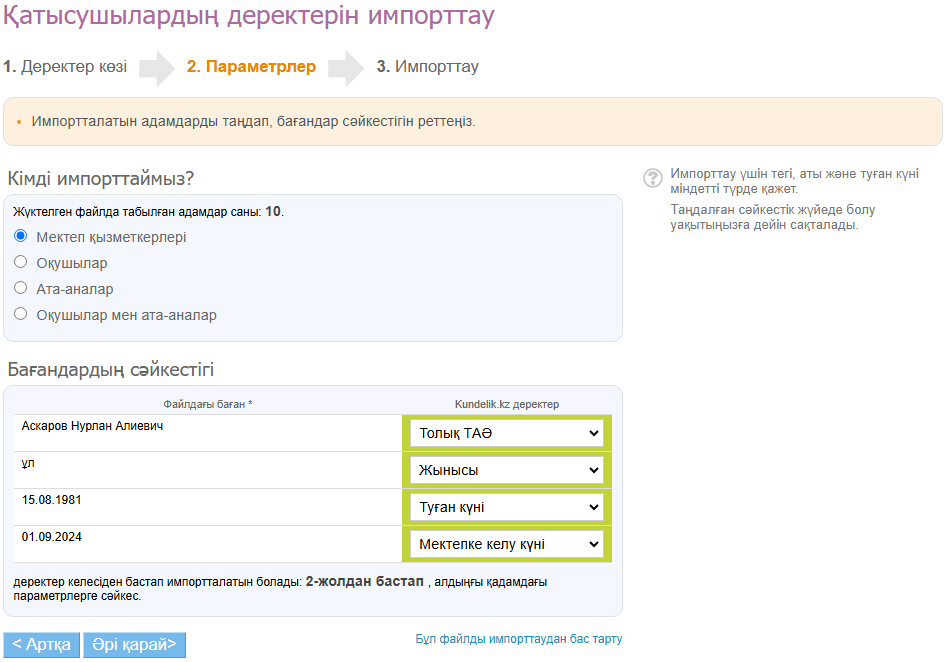This screenshot has width=944, height=662.
Task: Click the arrow before the Импорттау step
Action: point(346,68)
